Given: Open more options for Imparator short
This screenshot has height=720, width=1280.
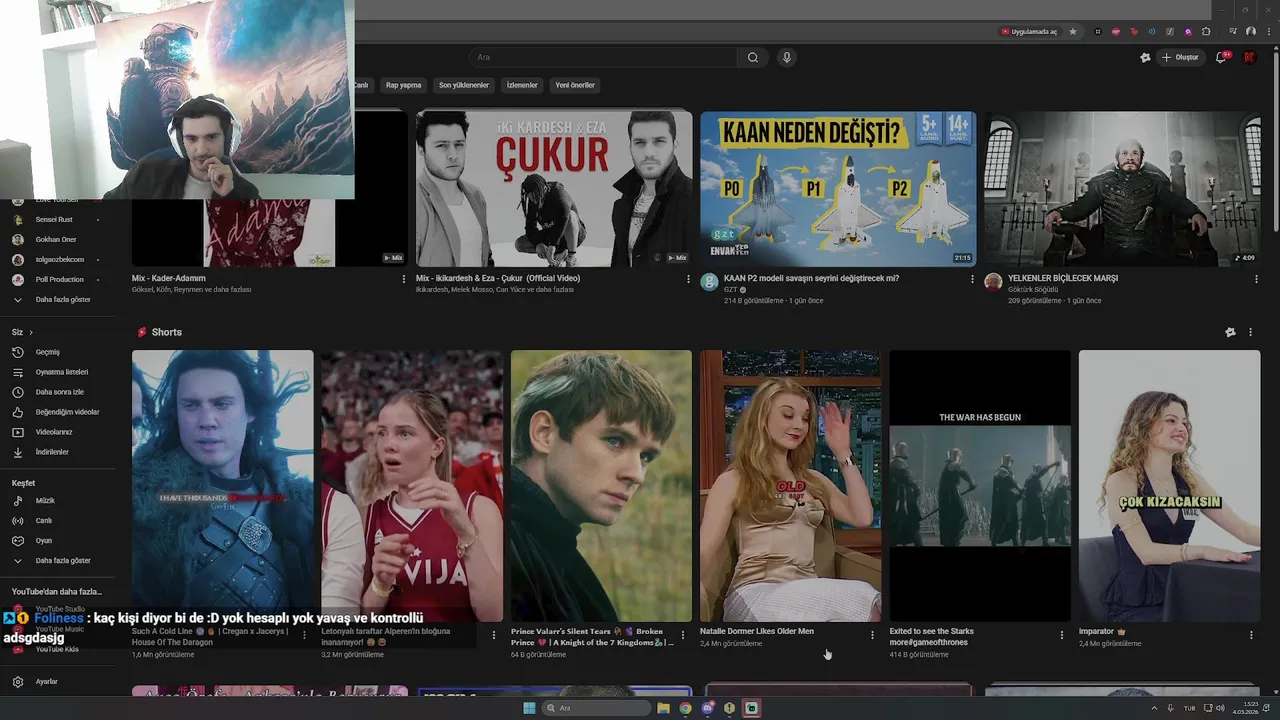Looking at the screenshot, I should point(1251,635).
